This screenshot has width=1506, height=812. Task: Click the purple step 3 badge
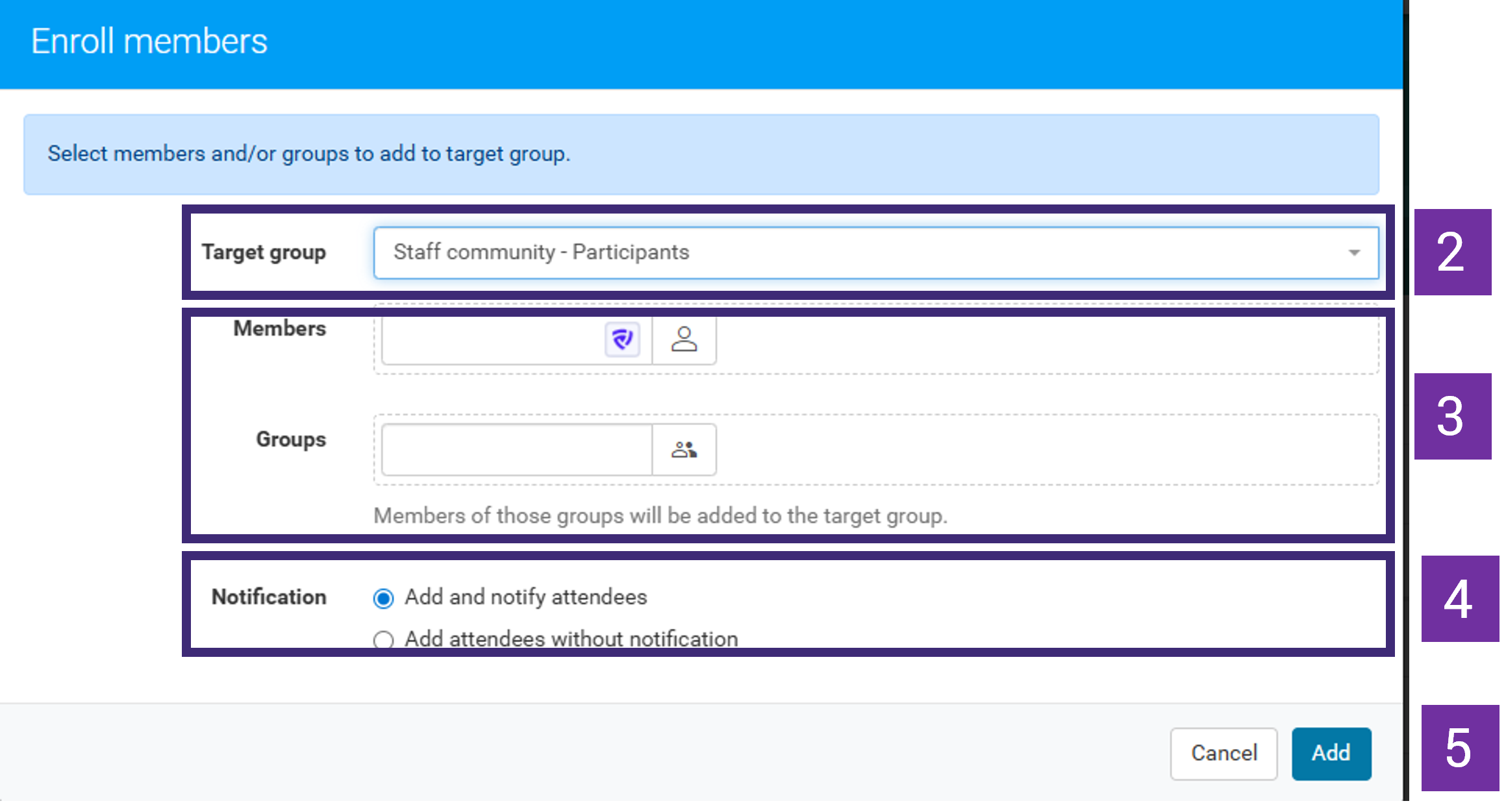(x=1452, y=416)
